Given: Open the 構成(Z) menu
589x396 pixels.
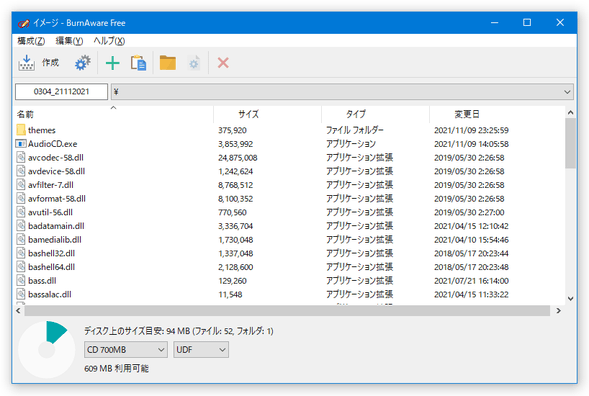Looking at the screenshot, I should [31, 41].
